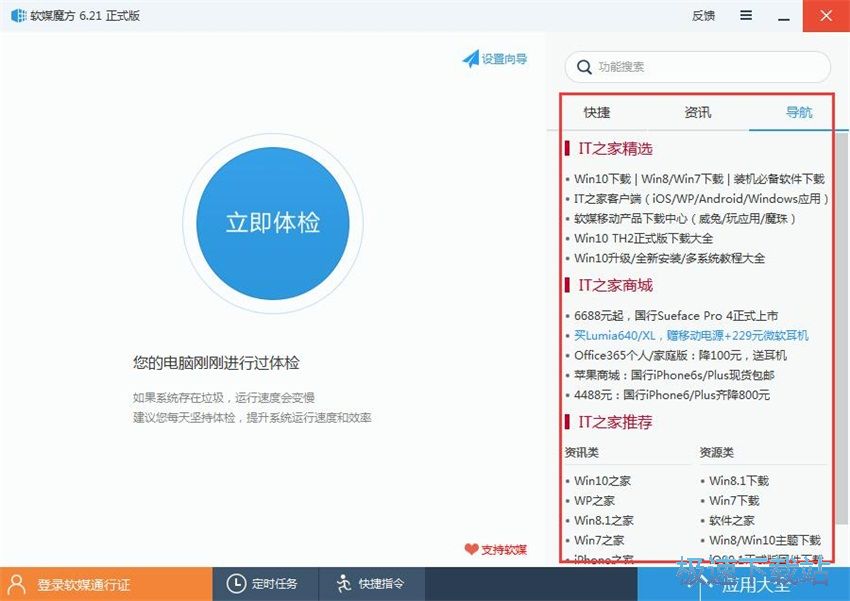Switch to the 快捷 tab
Viewport: 850px width, 601px height.
(x=597, y=112)
